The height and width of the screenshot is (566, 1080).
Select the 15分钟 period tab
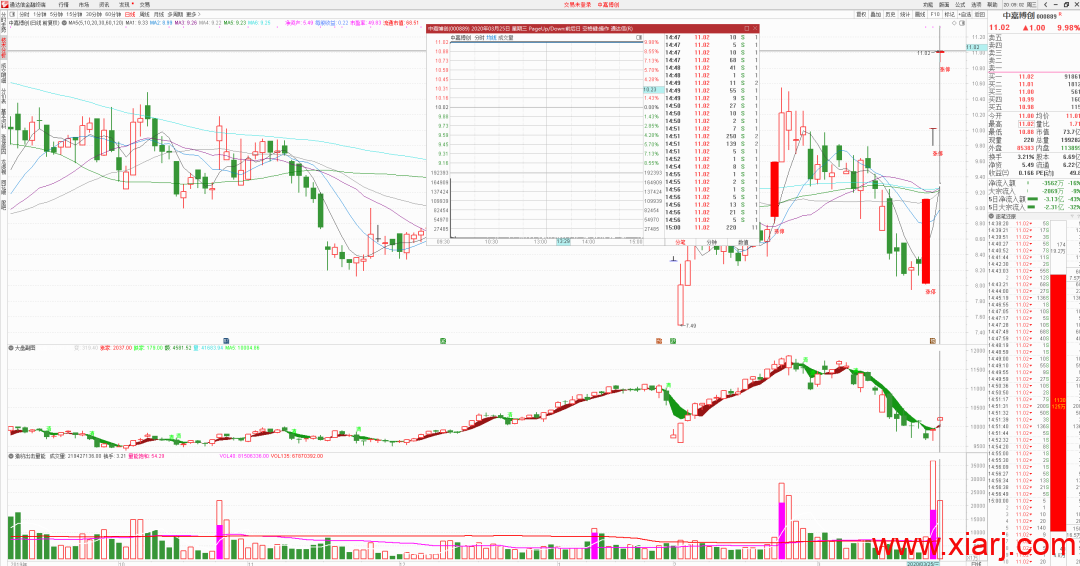tap(74, 14)
